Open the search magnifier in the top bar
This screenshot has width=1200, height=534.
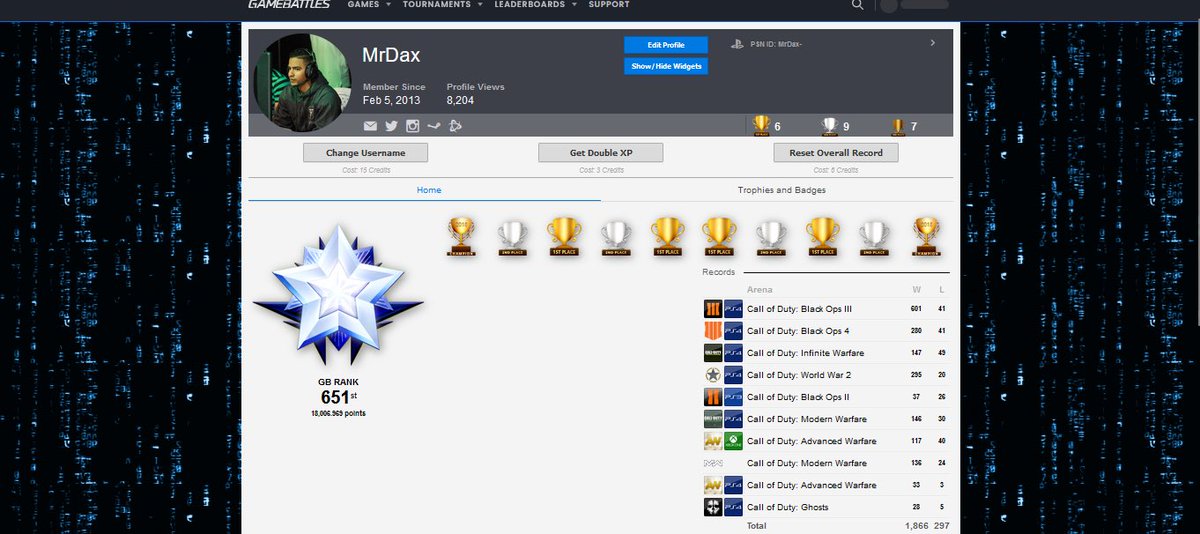857,5
